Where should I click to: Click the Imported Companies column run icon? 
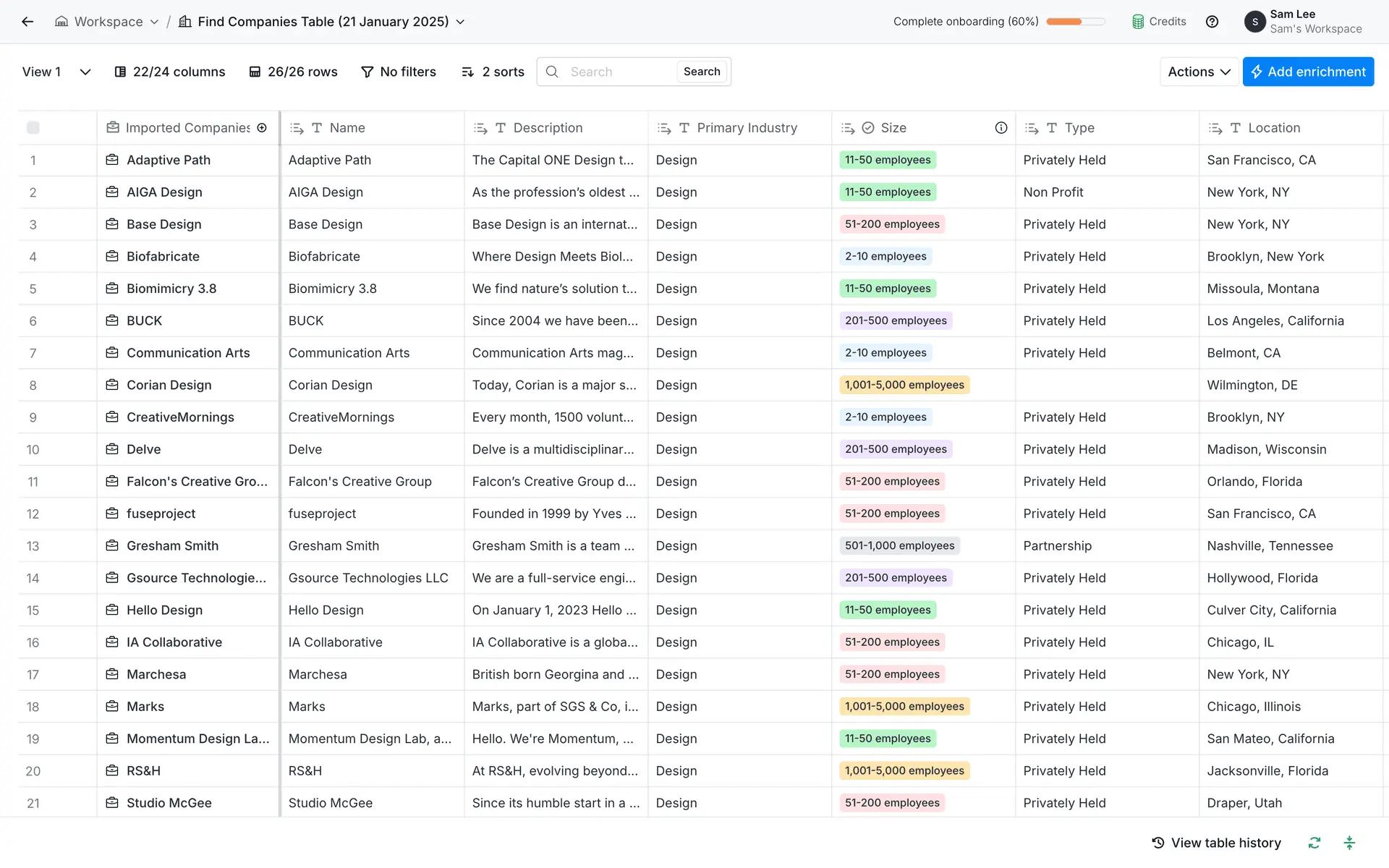click(x=262, y=128)
